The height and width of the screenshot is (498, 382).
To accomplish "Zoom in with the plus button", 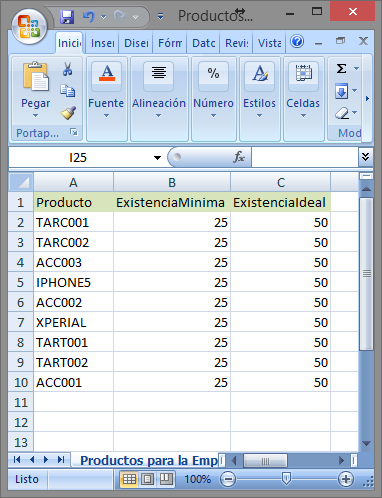I will pyautogui.click(x=345, y=479).
